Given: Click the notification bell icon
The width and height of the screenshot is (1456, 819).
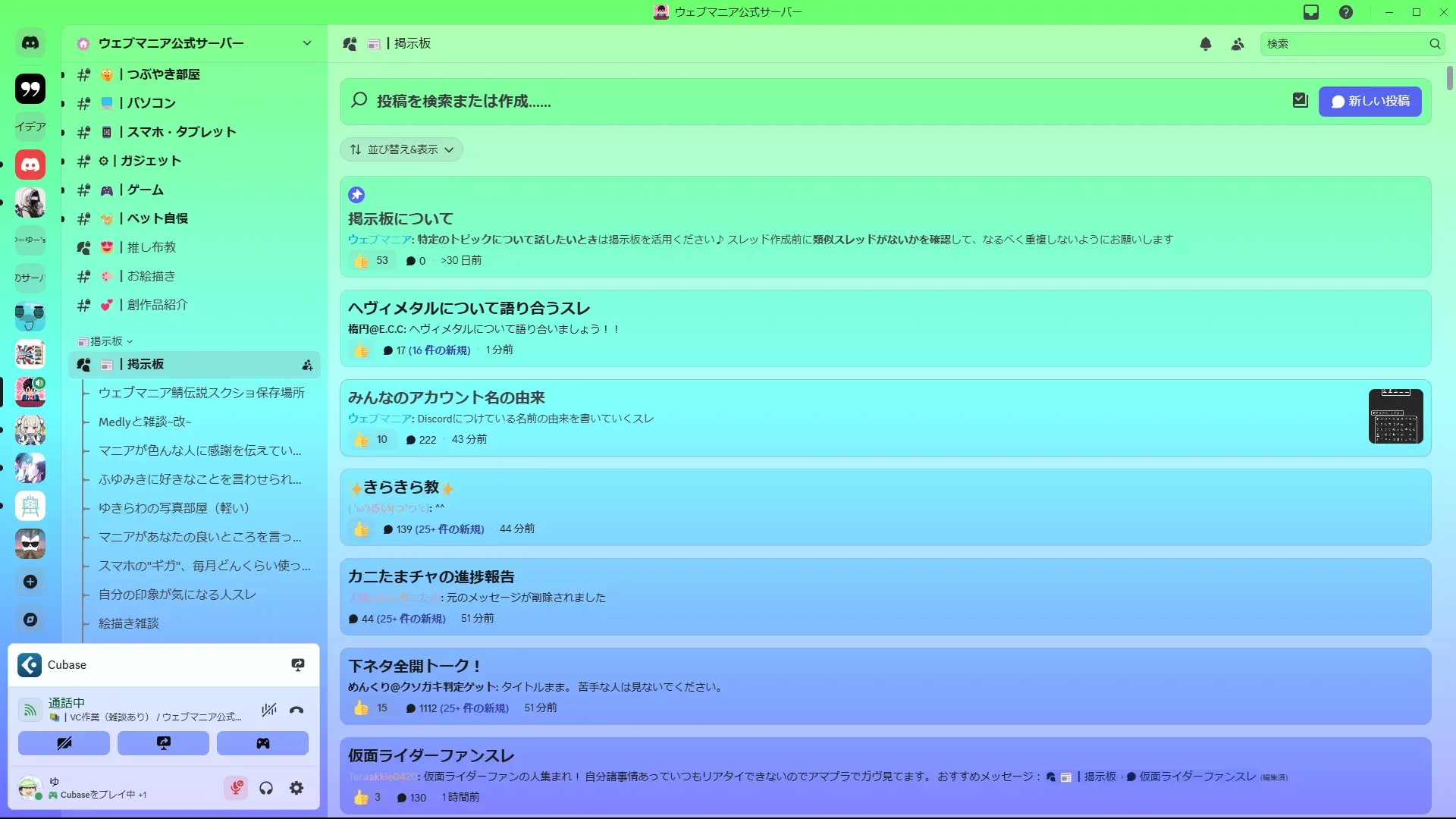Looking at the screenshot, I should point(1206,44).
